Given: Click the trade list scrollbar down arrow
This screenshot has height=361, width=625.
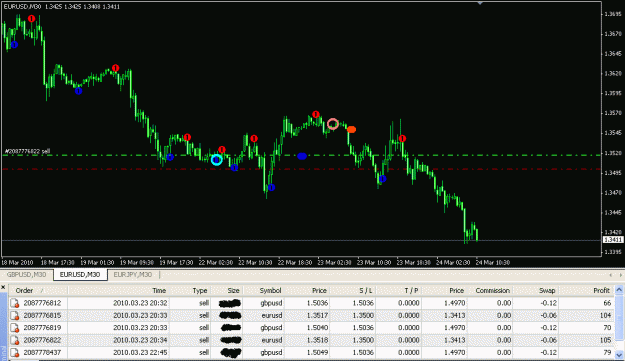Looking at the screenshot, I should 619,354.
